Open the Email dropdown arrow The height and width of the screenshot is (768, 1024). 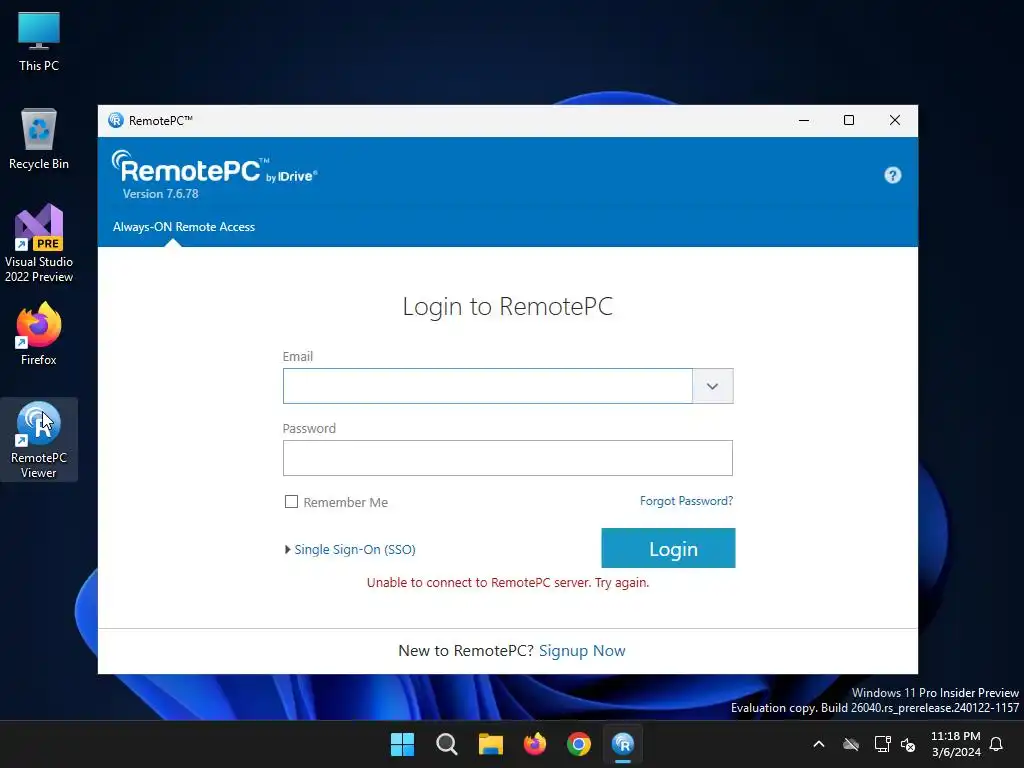point(712,386)
